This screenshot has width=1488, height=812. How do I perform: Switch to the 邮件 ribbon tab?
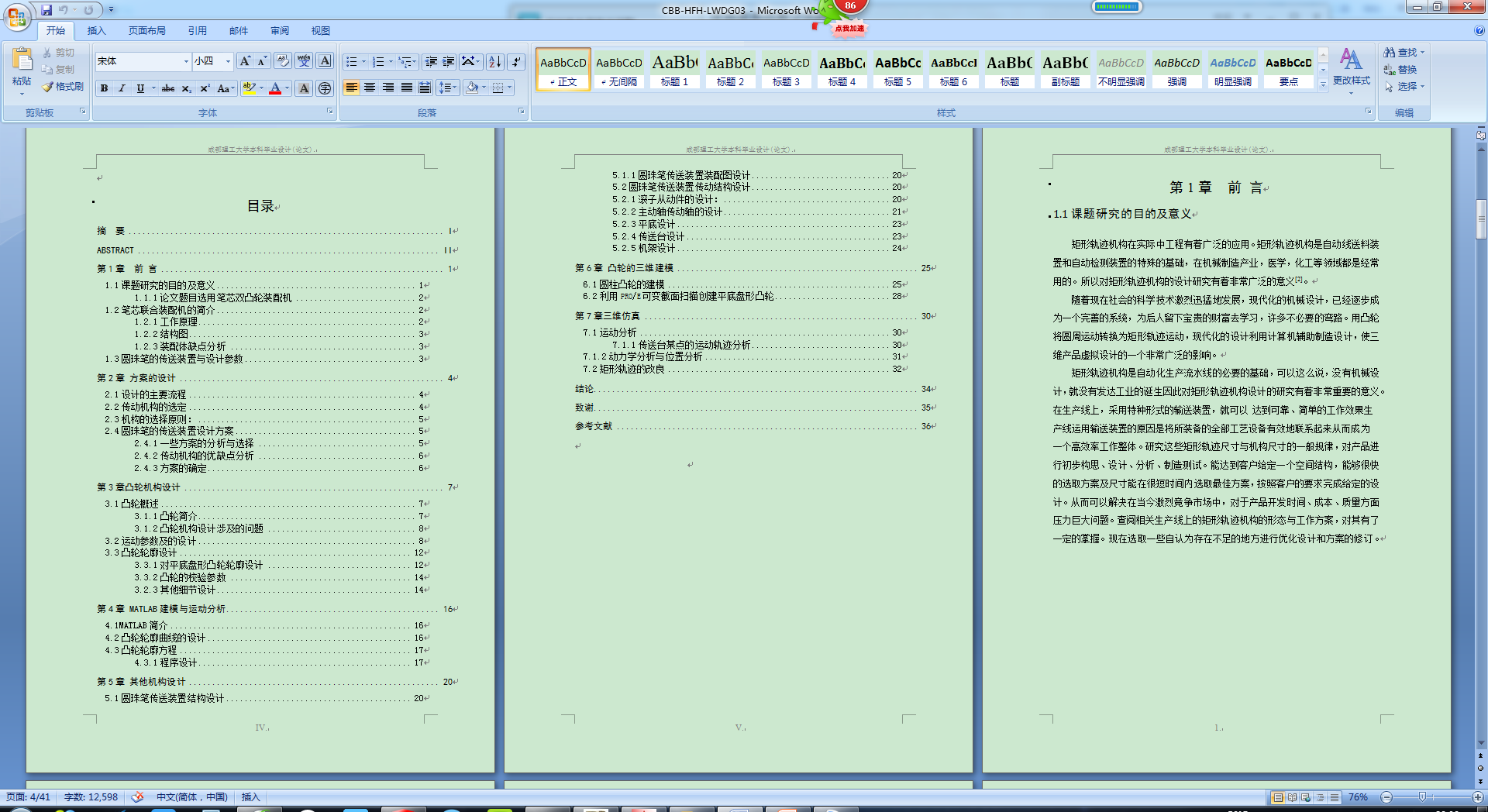click(x=239, y=31)
